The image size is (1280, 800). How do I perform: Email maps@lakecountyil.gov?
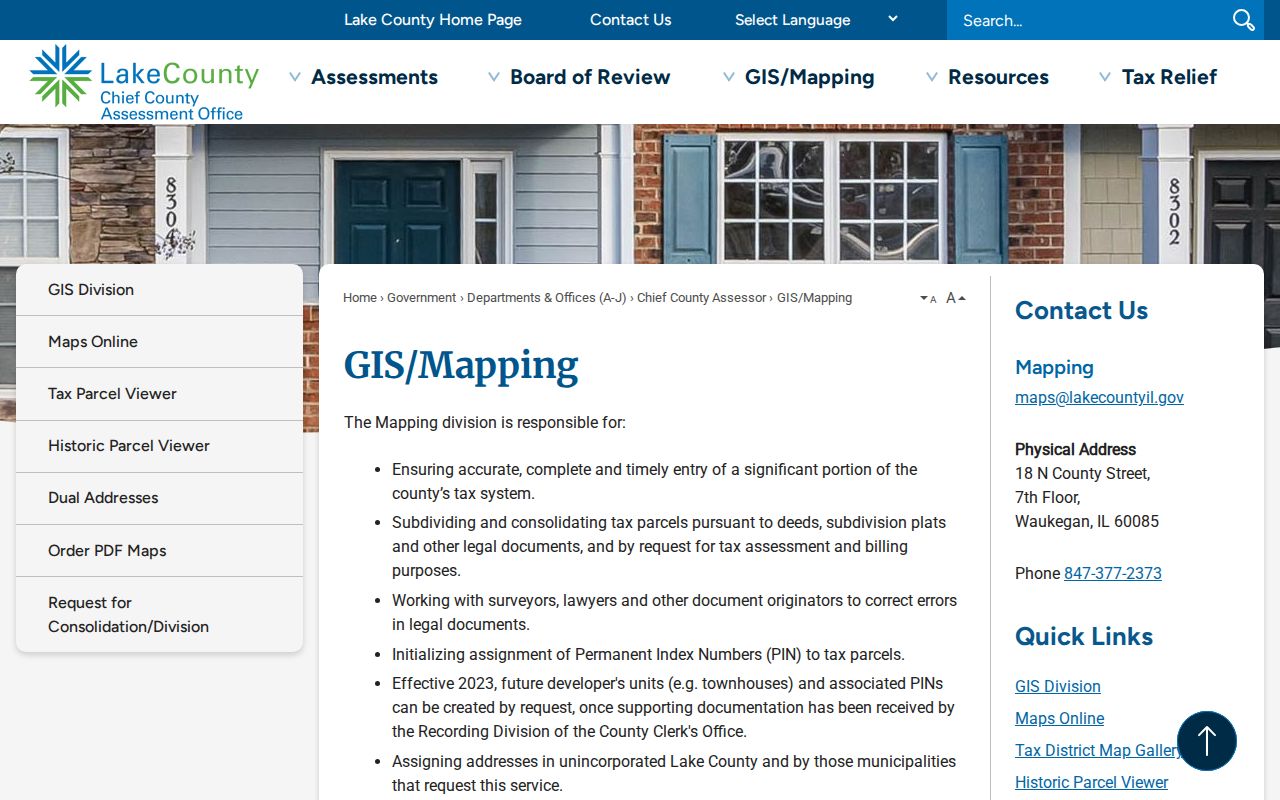[1099, 398]
